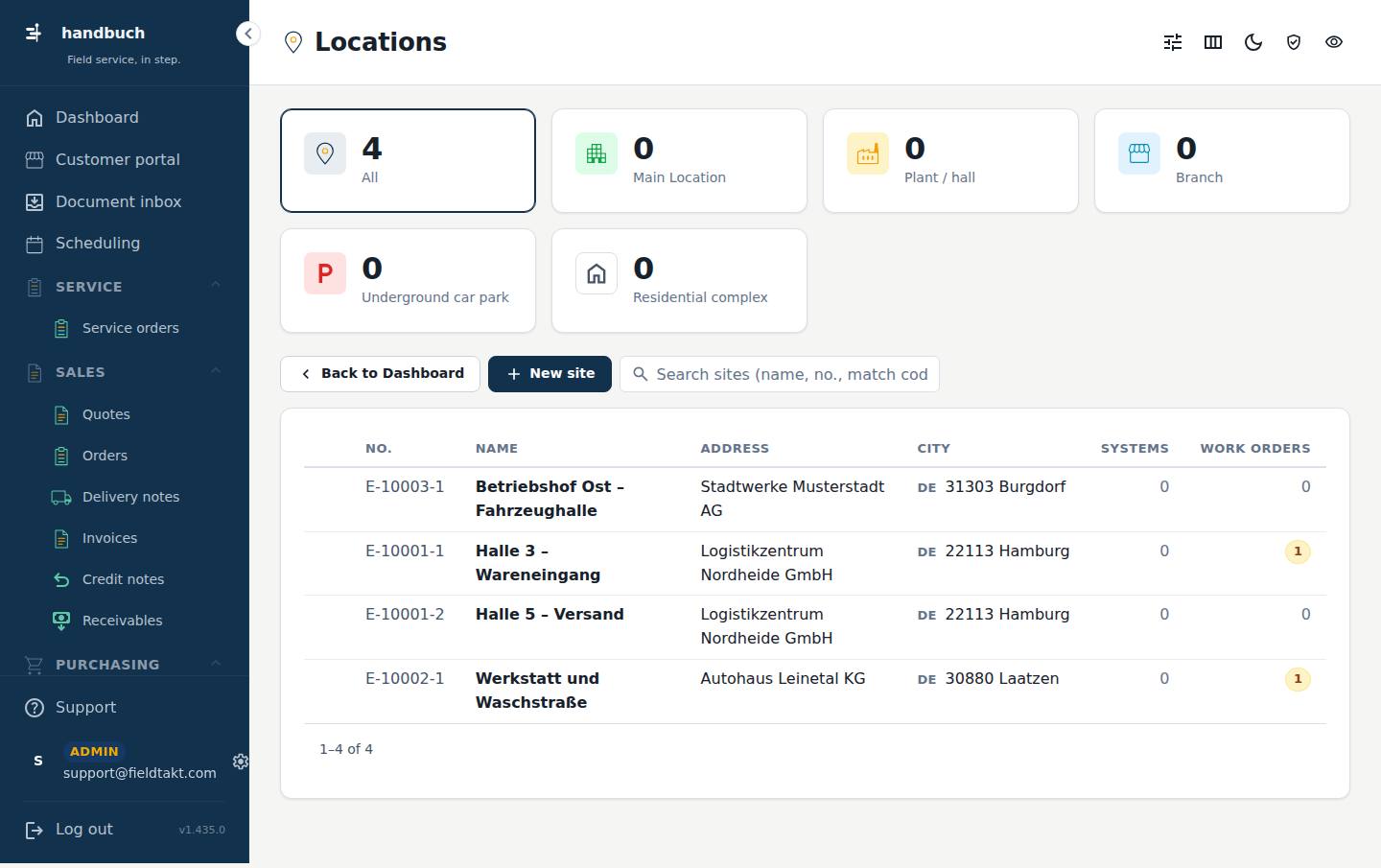Click the Log out icon

click(35, 830)
